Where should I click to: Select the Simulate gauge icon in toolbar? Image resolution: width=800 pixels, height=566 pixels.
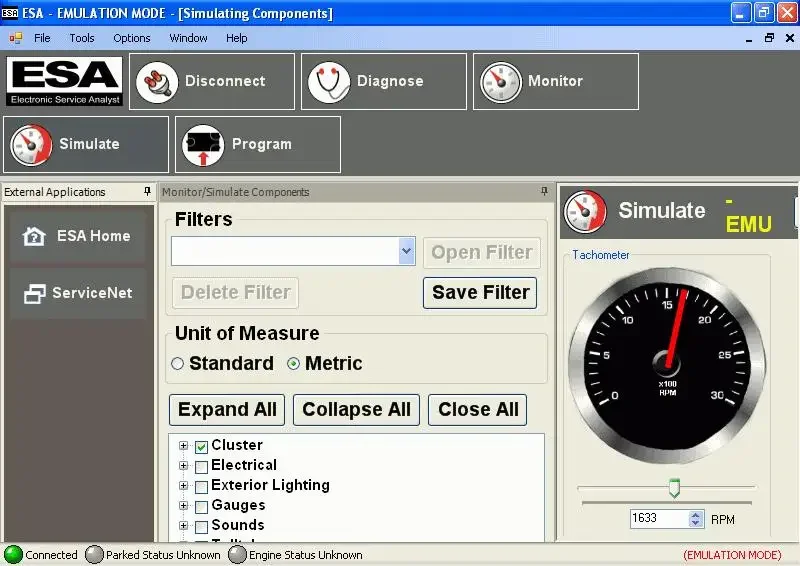pyautogui.click(x=31, y=145)
